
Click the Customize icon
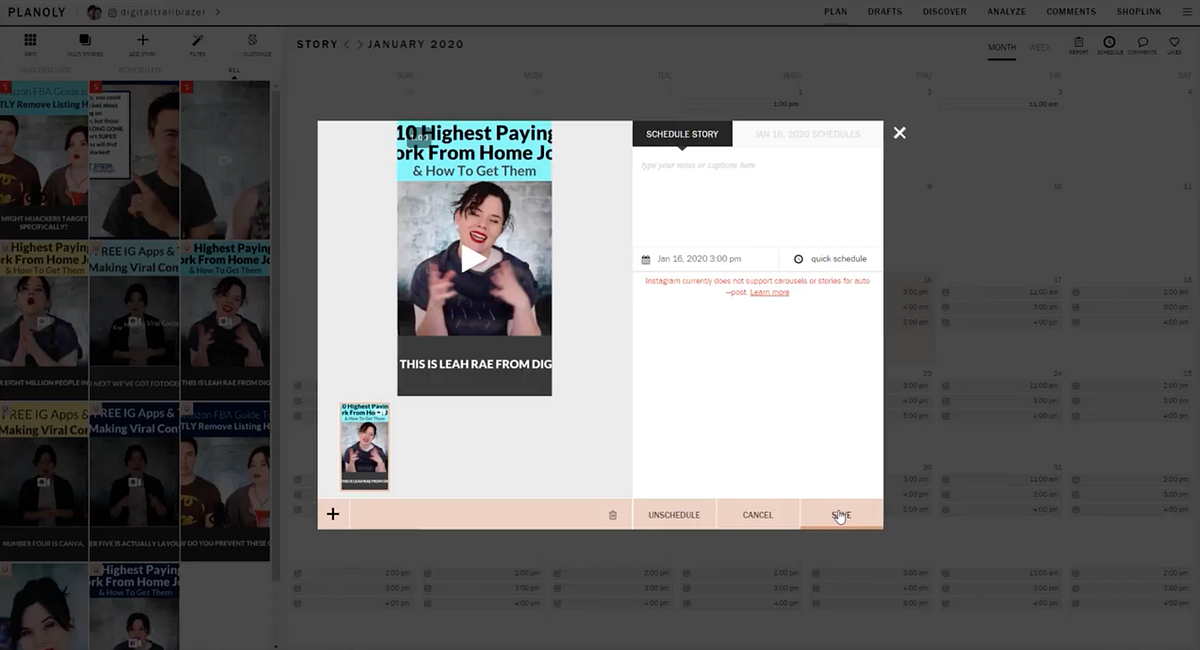coord(253,40)
